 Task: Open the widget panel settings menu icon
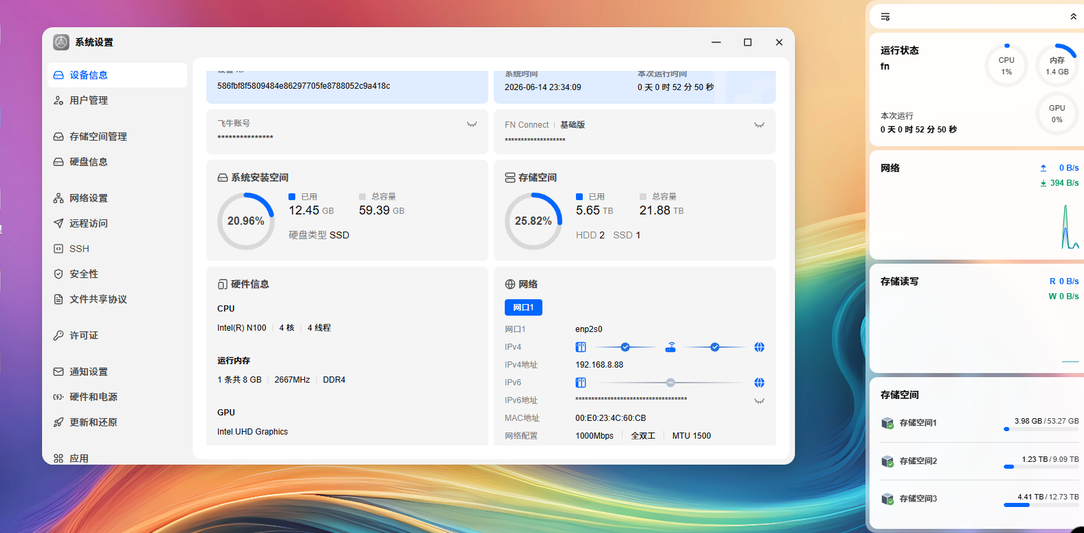coord(885,16)
